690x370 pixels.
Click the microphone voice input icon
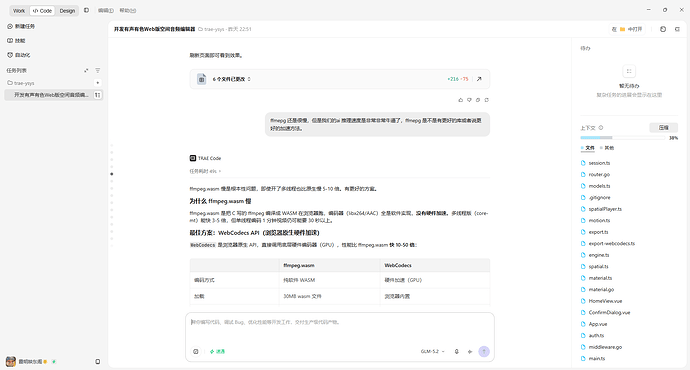coord(456,352)
